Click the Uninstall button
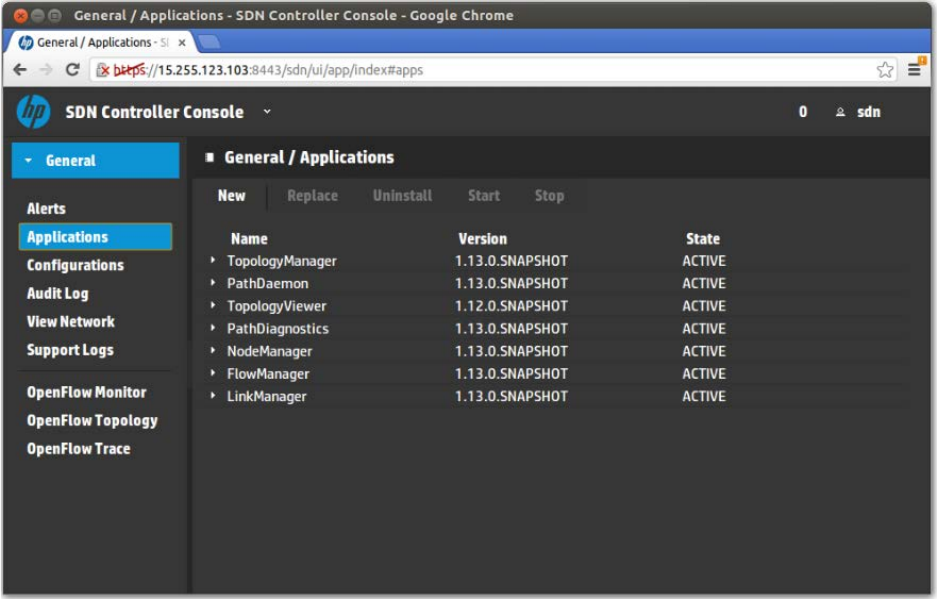The height and width of the screenshot is (599, 937). click(402, 196)
